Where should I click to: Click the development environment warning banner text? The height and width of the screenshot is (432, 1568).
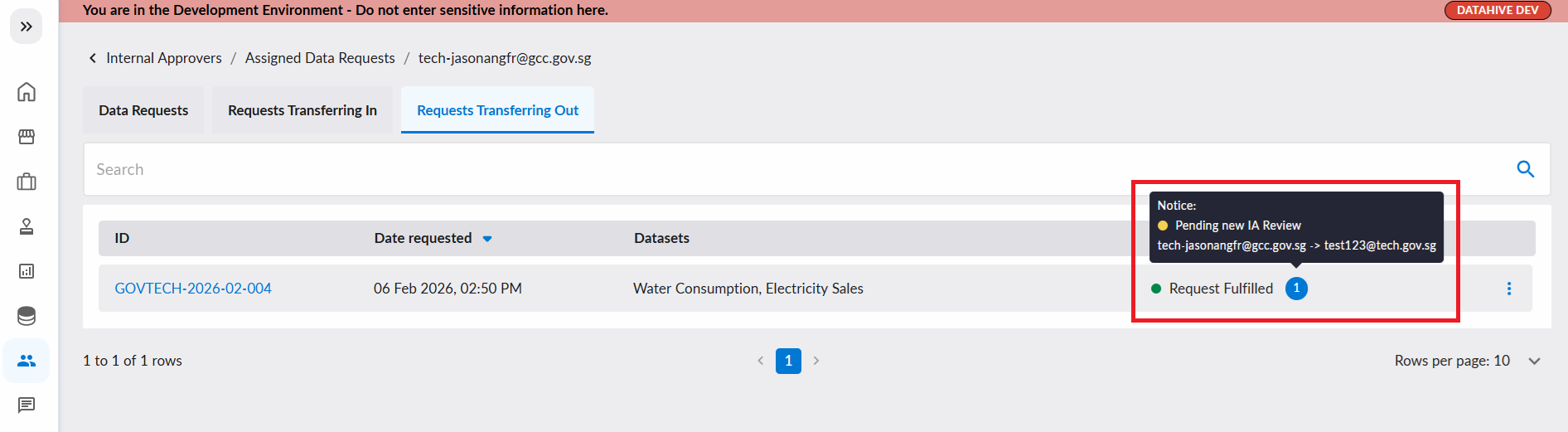pos(346,10)
